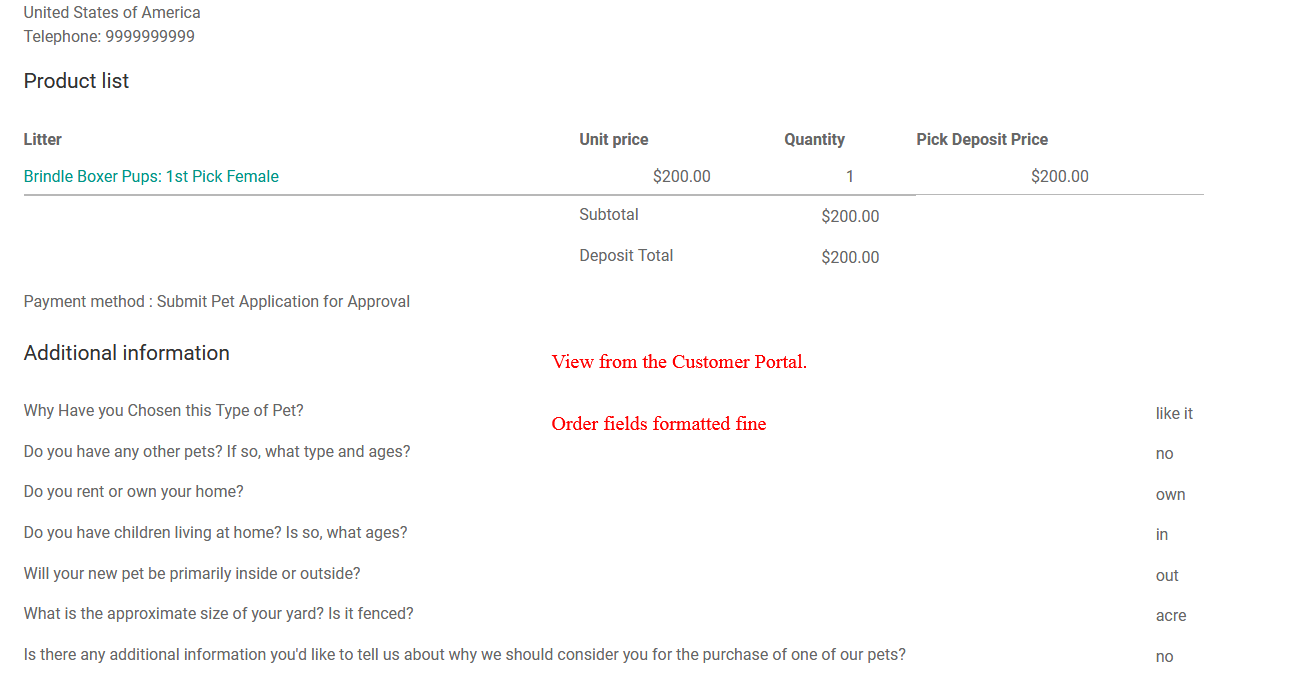Click the 'Why Have you Chosen' question
Screen dimensions: 1298x691
(x=163, y=410)
